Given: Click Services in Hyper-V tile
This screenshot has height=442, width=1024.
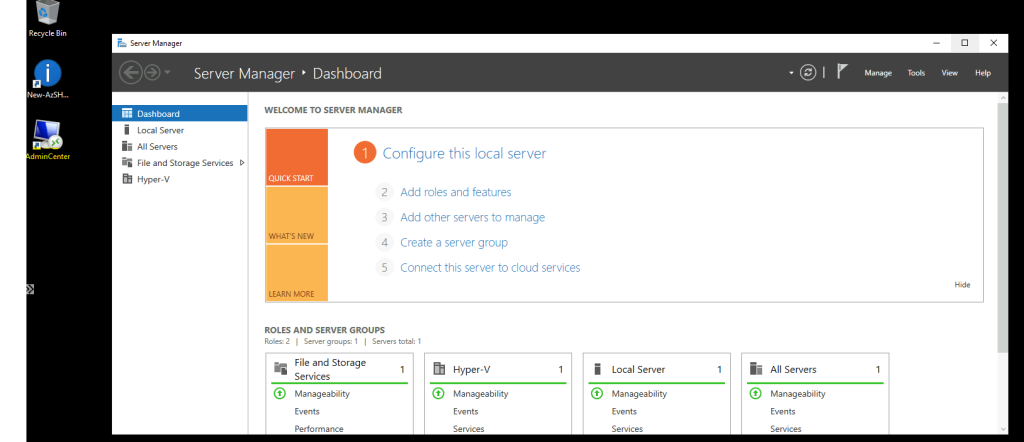Looking at the screenshot, I should pos(469,429).
